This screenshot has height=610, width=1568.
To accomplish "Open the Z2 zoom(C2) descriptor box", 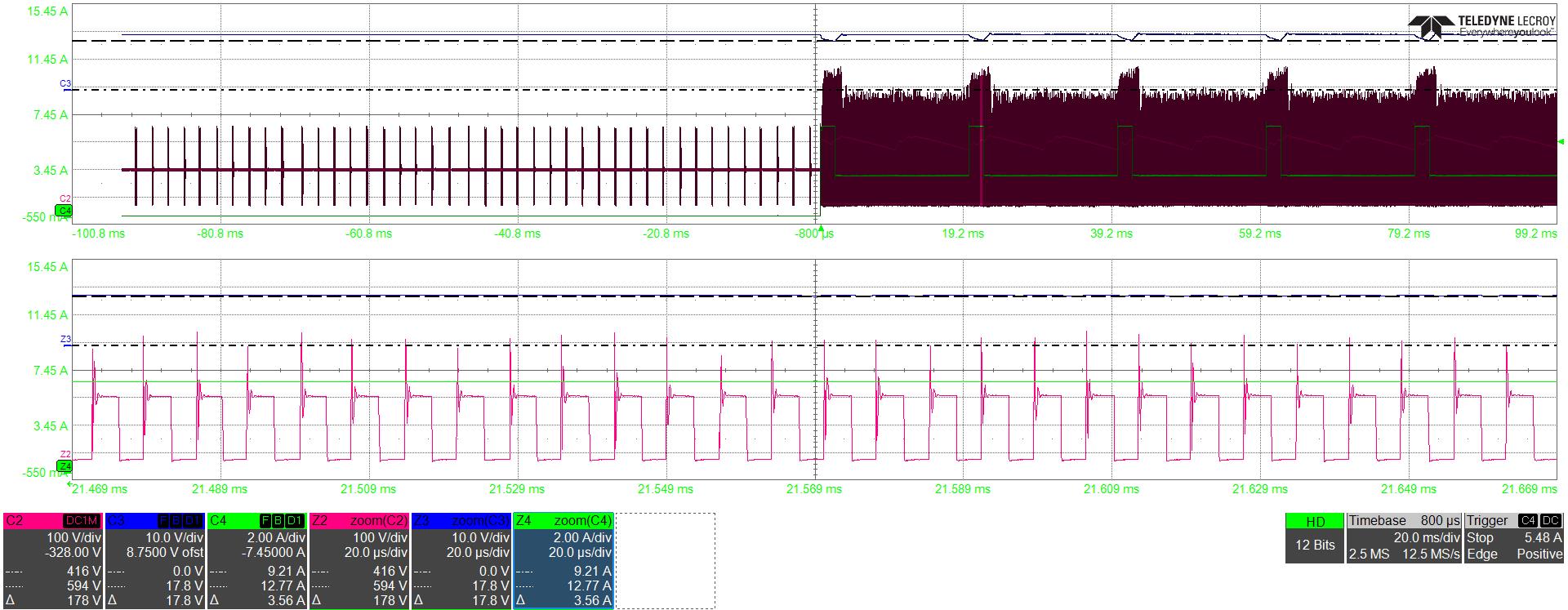I will 359,561.
